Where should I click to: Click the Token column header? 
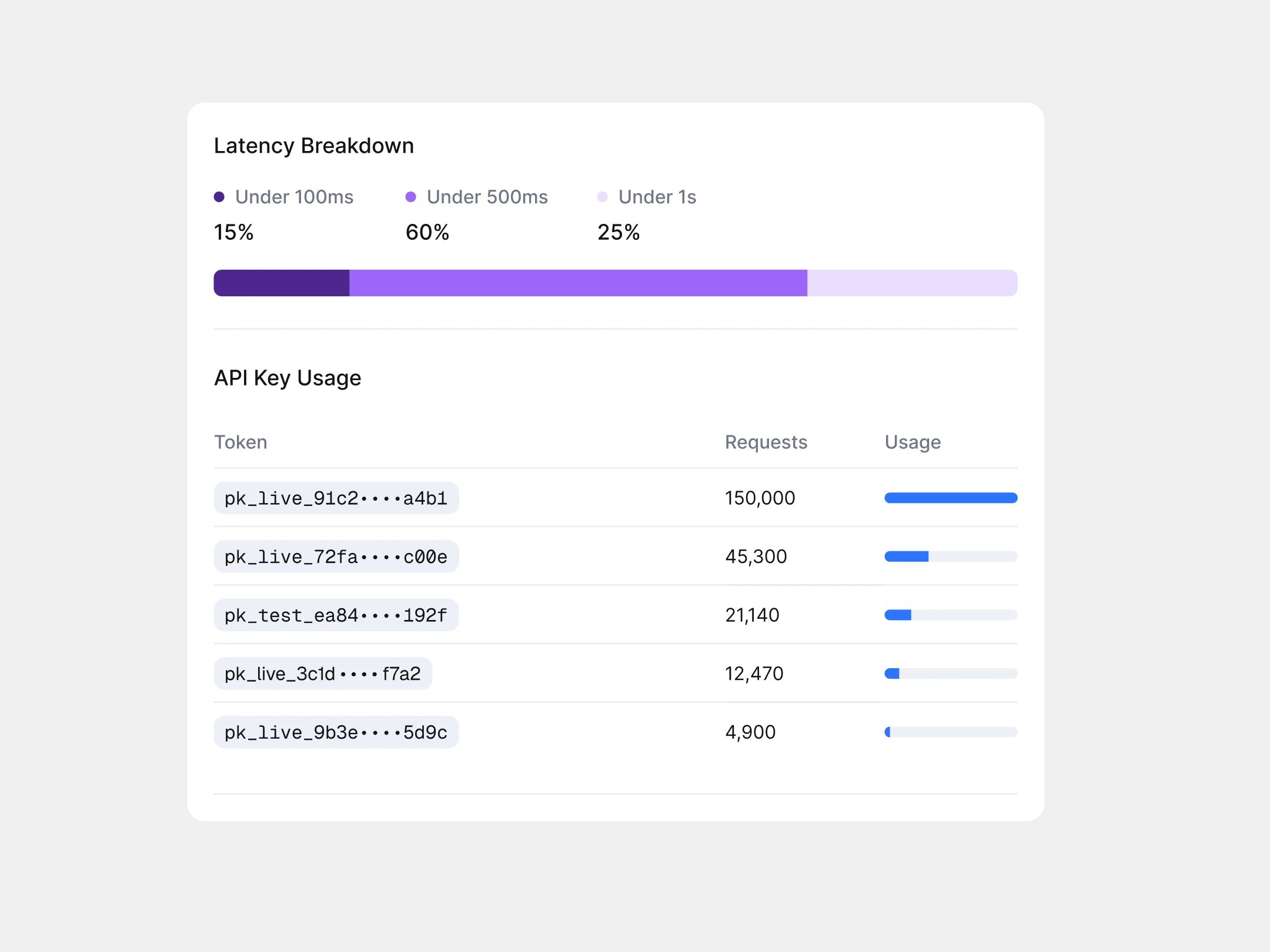240,442
